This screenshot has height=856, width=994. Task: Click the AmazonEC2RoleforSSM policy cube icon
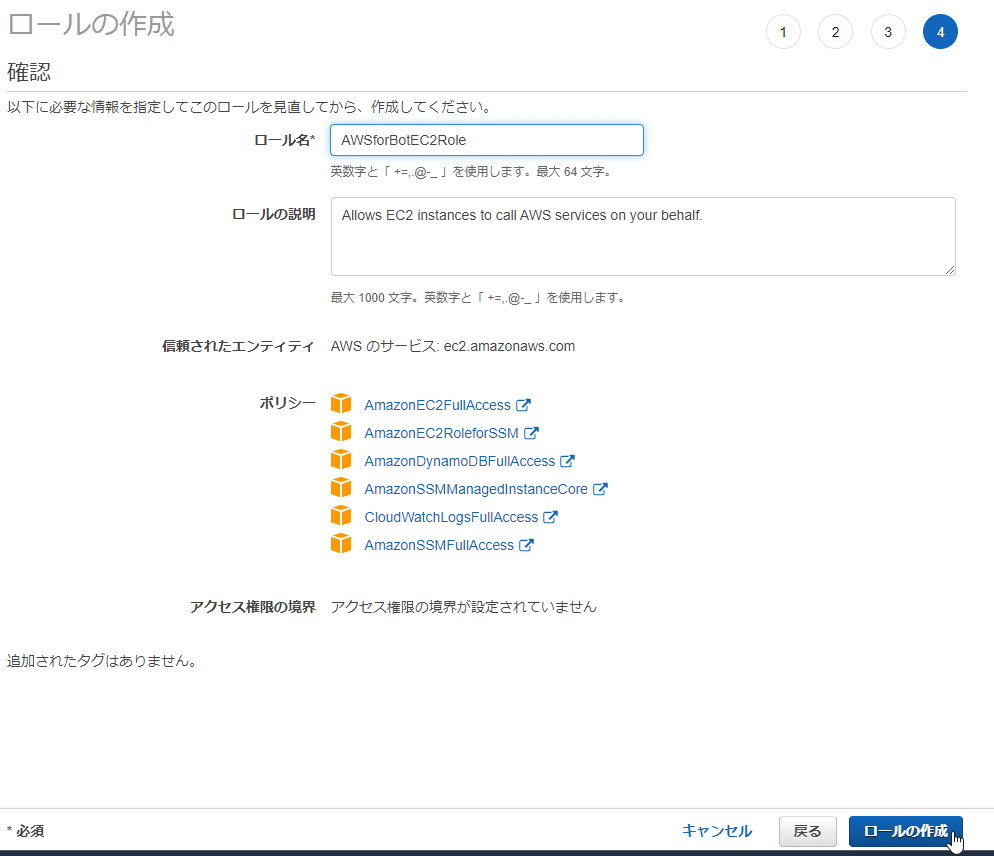tap(342, 431)
